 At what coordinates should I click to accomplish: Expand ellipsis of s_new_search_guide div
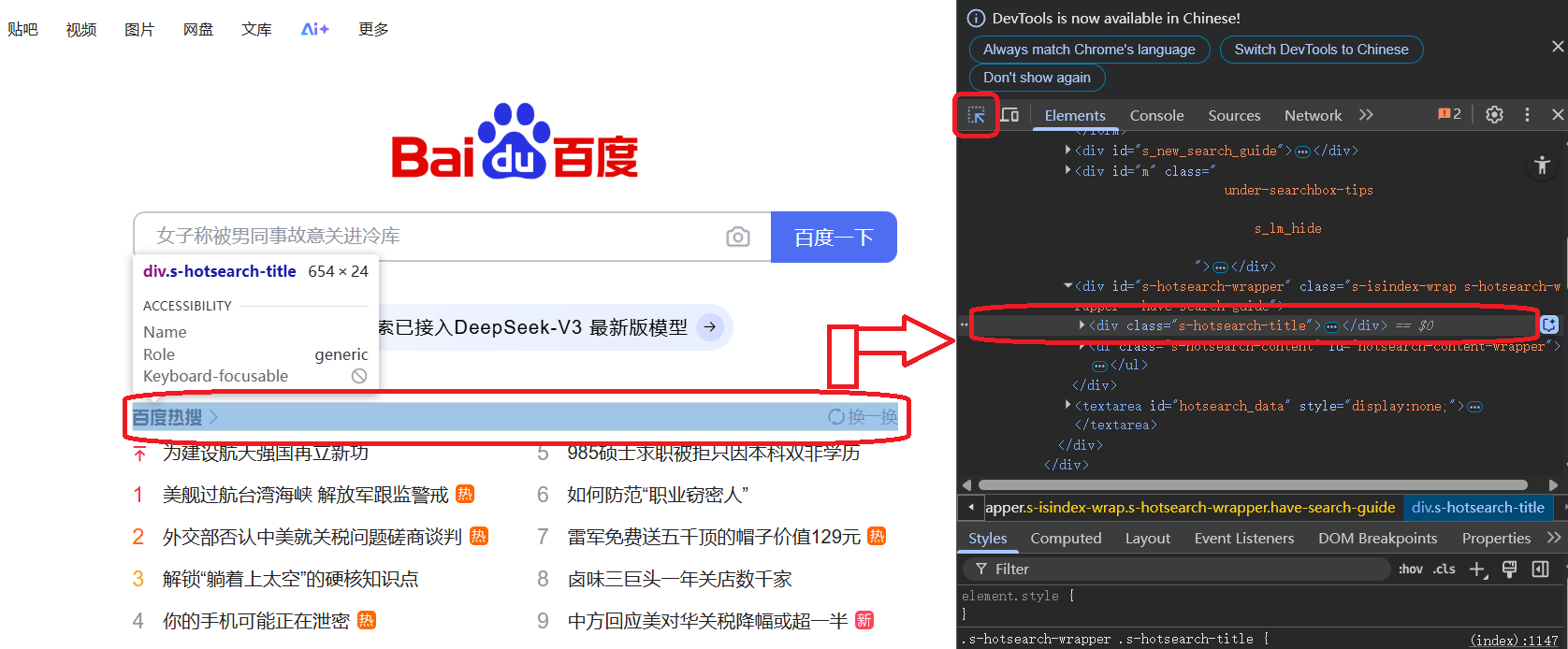pos(1302,151)
